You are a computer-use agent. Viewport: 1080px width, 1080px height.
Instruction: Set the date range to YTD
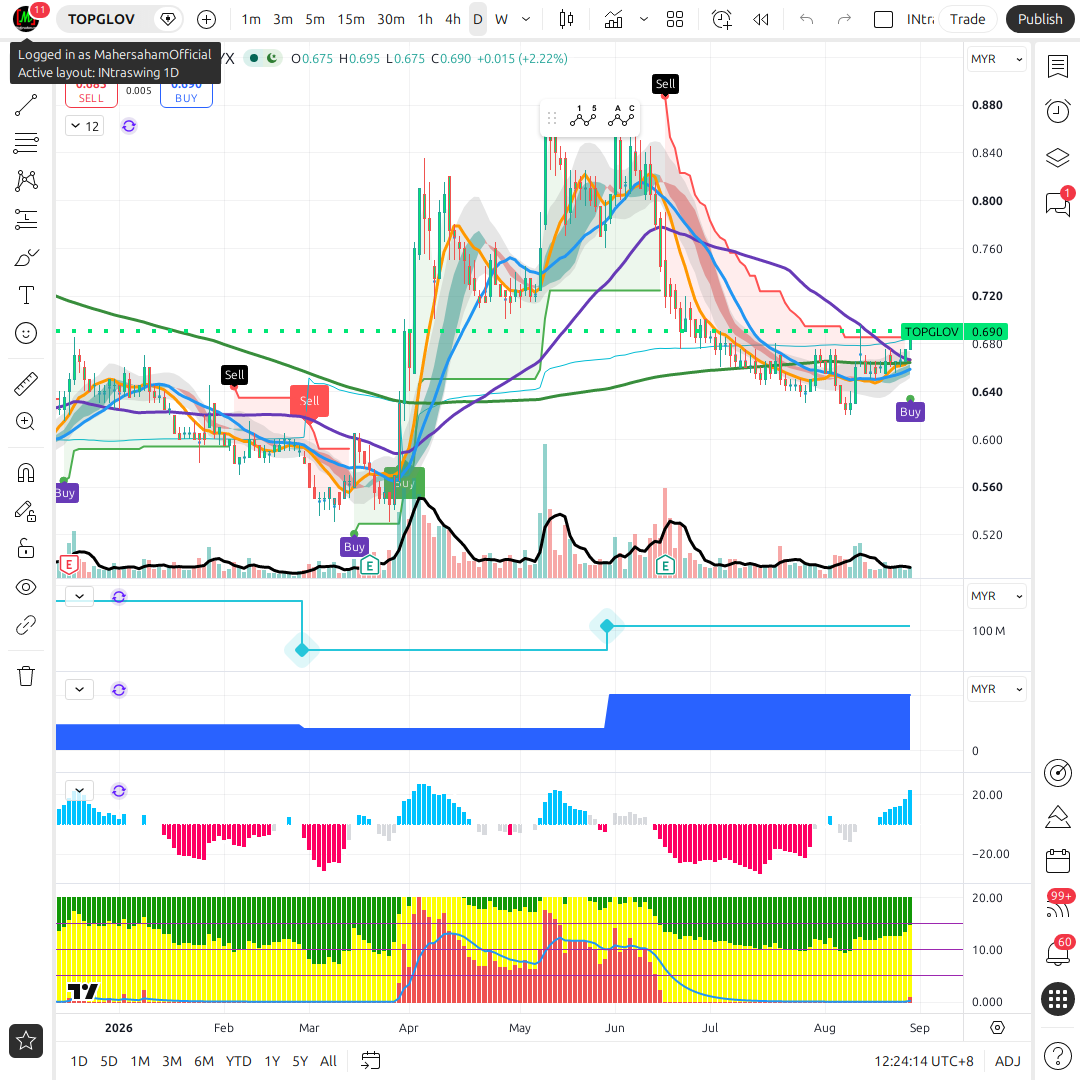[x=238, y=1061]
